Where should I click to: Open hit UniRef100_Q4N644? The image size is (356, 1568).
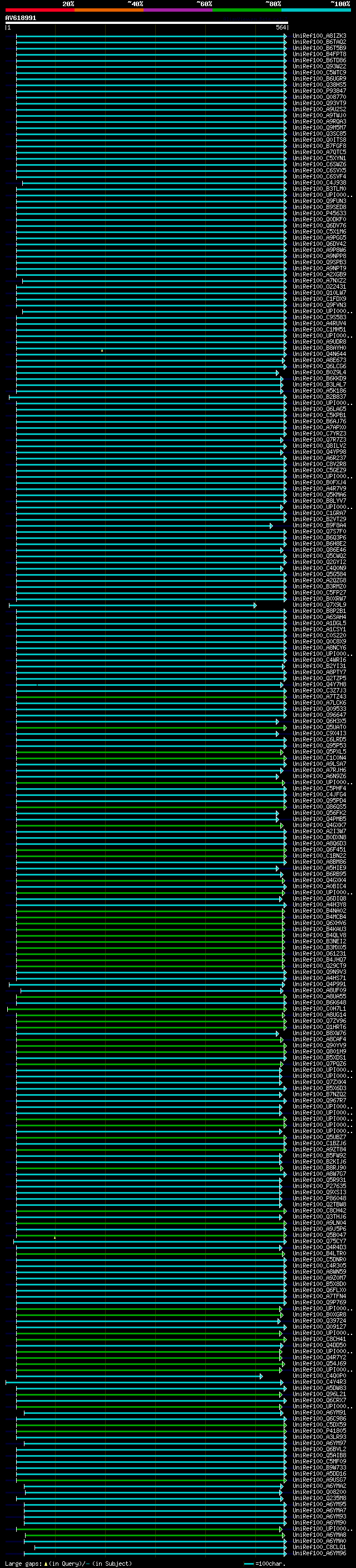pyautogui.click(x=319, y=354)
